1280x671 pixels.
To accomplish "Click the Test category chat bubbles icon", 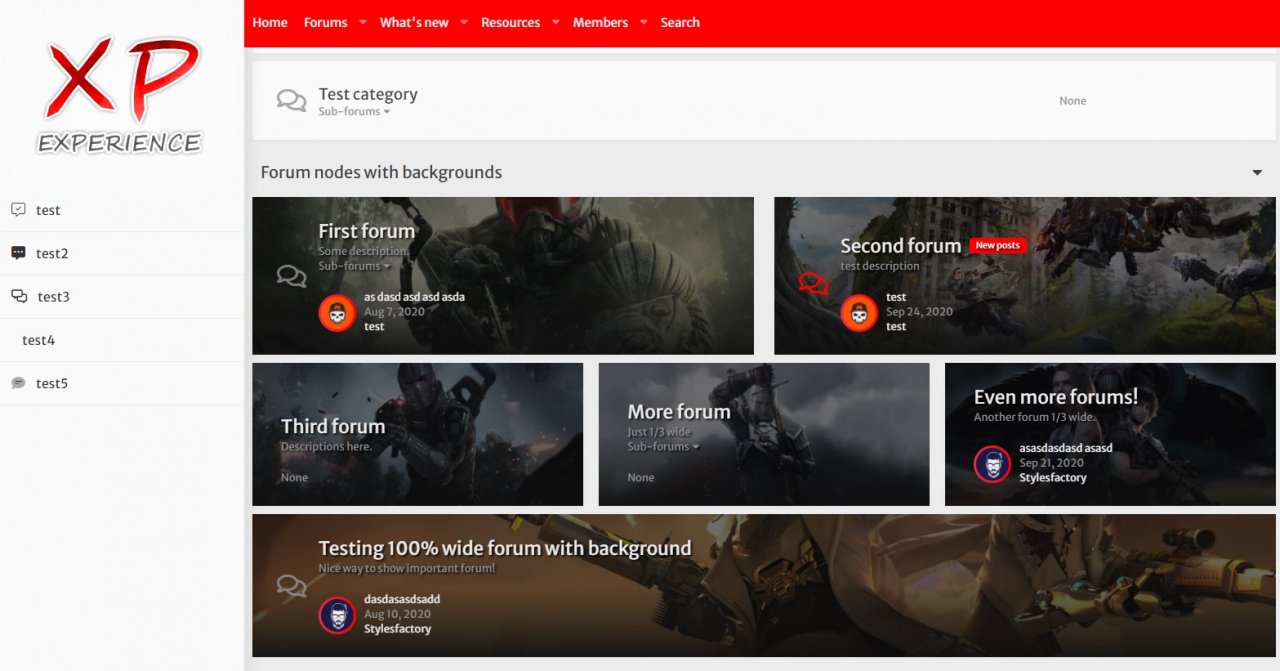I will click(291, 101).
